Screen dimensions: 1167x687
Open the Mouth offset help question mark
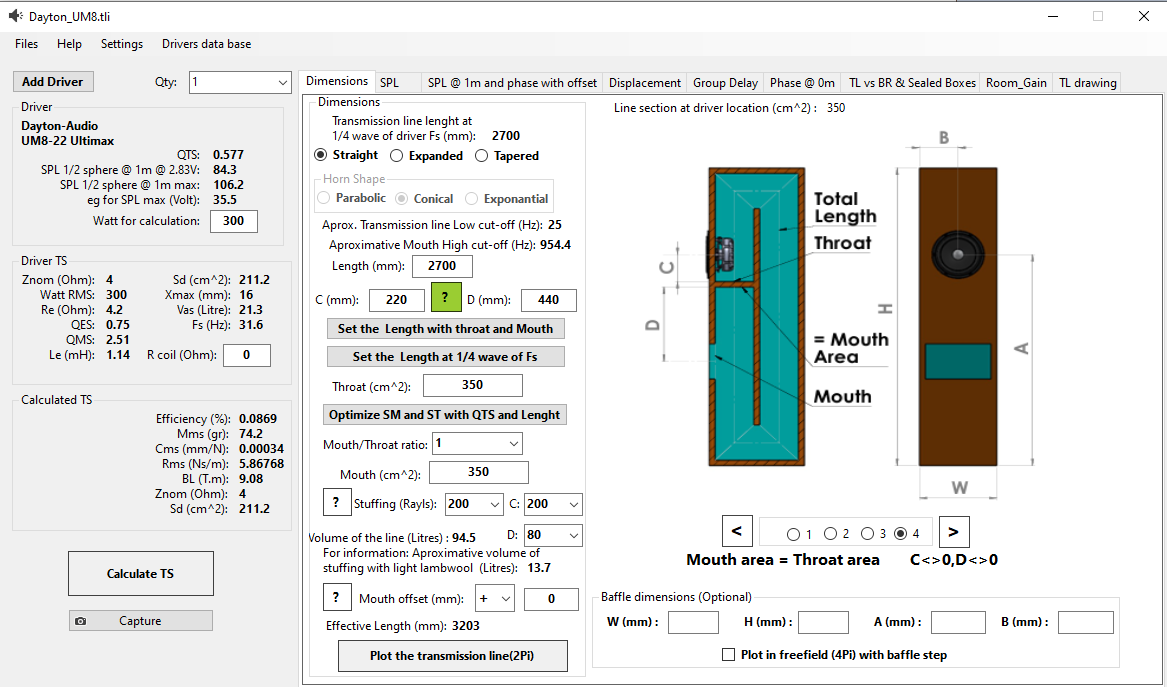(337, 597)
